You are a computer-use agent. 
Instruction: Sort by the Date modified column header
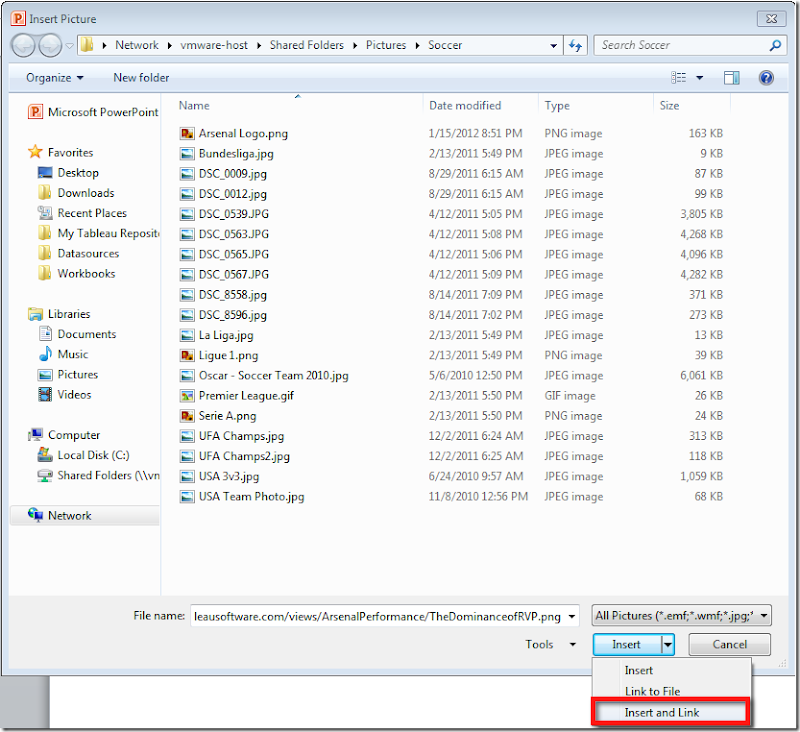point(465,106)
